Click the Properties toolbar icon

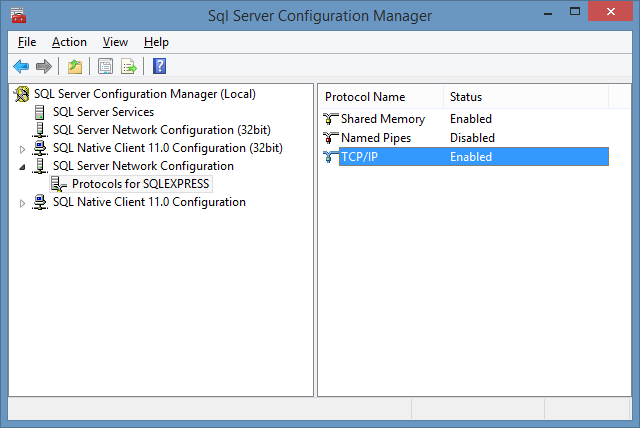(105, 66)
